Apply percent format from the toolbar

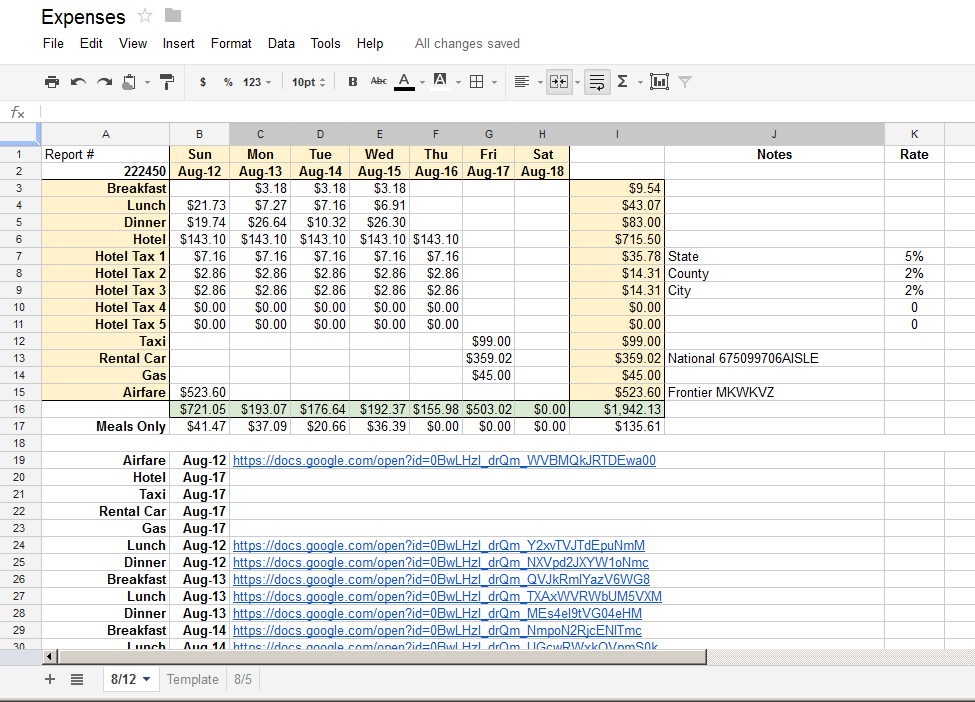tap(228, 82)
